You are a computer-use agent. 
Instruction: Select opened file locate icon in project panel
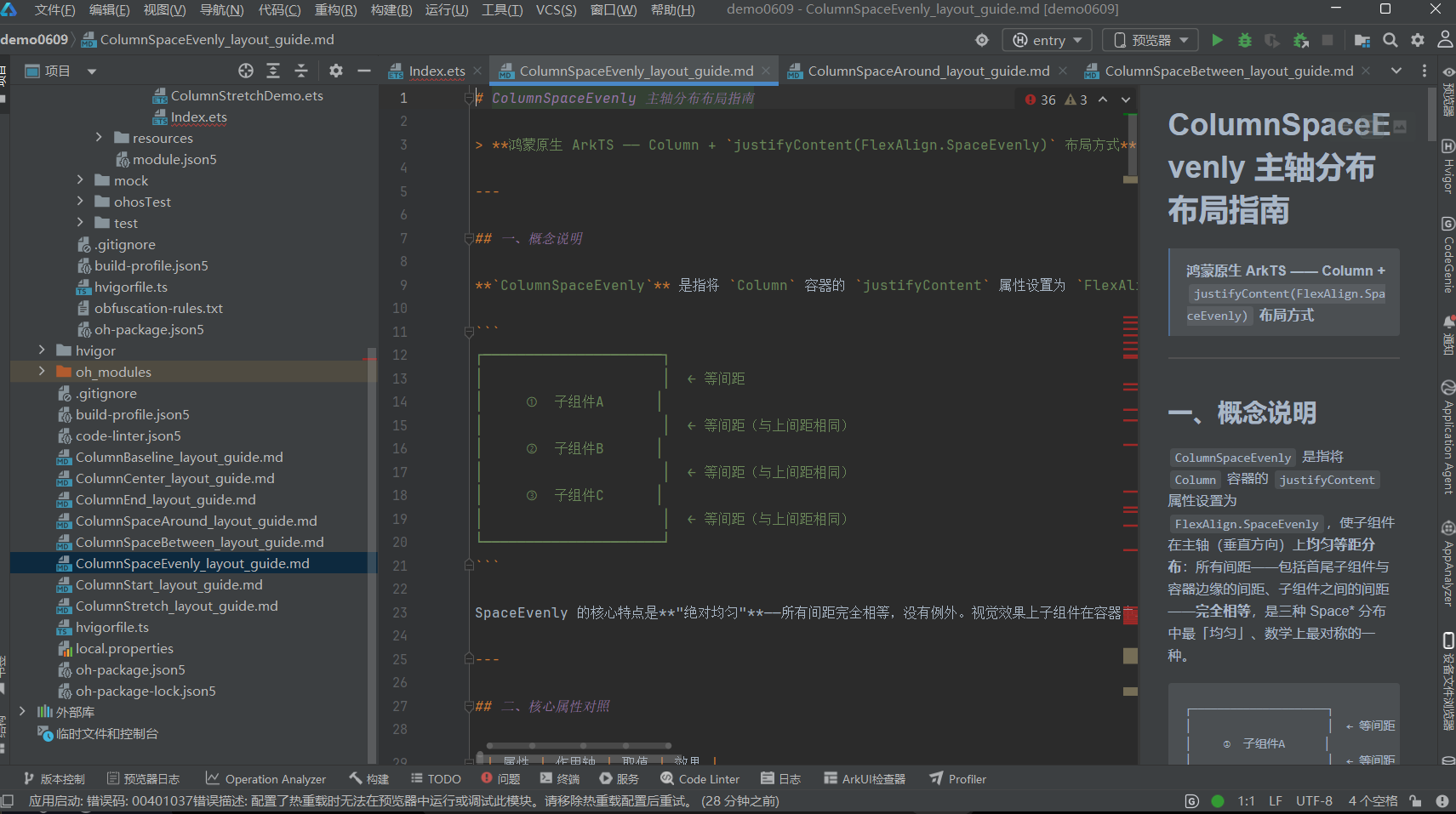pyautogui.click(x=246, y=71)
